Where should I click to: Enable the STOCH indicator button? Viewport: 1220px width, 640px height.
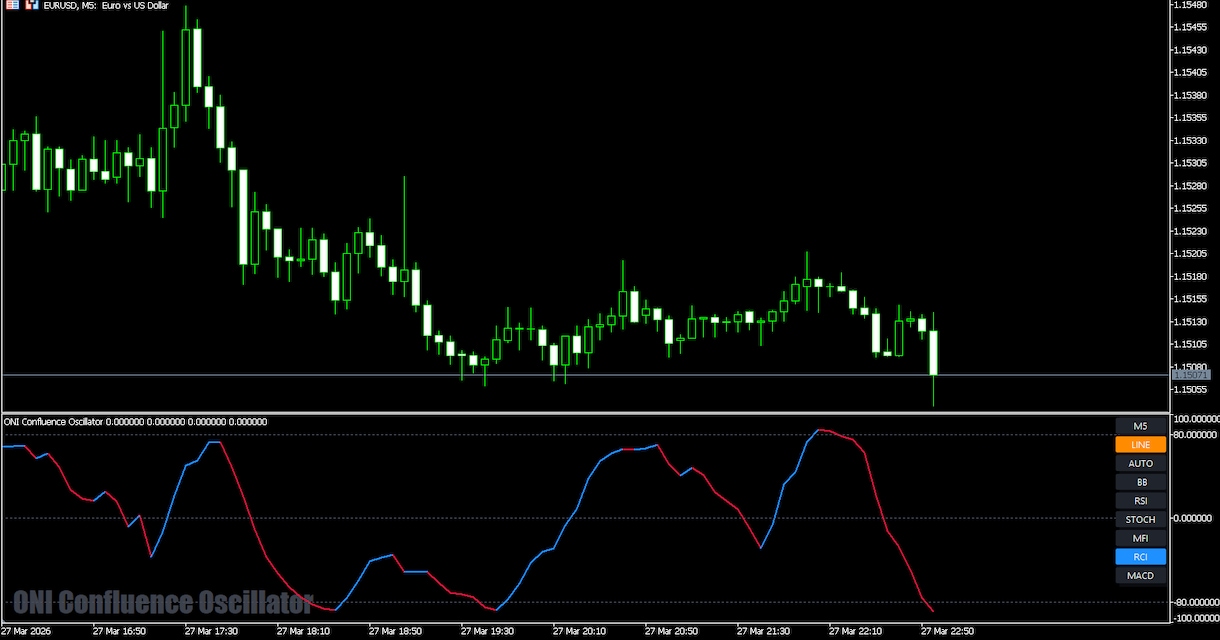point(1140,519)
